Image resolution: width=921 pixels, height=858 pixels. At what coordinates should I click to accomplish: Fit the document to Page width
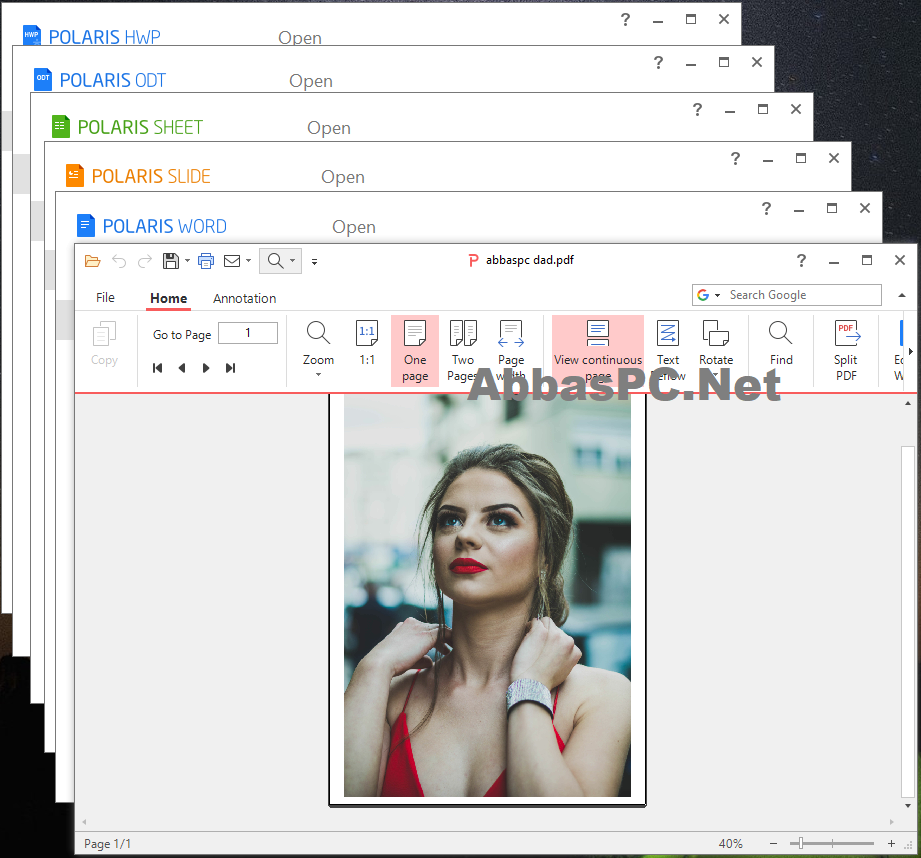511,351
